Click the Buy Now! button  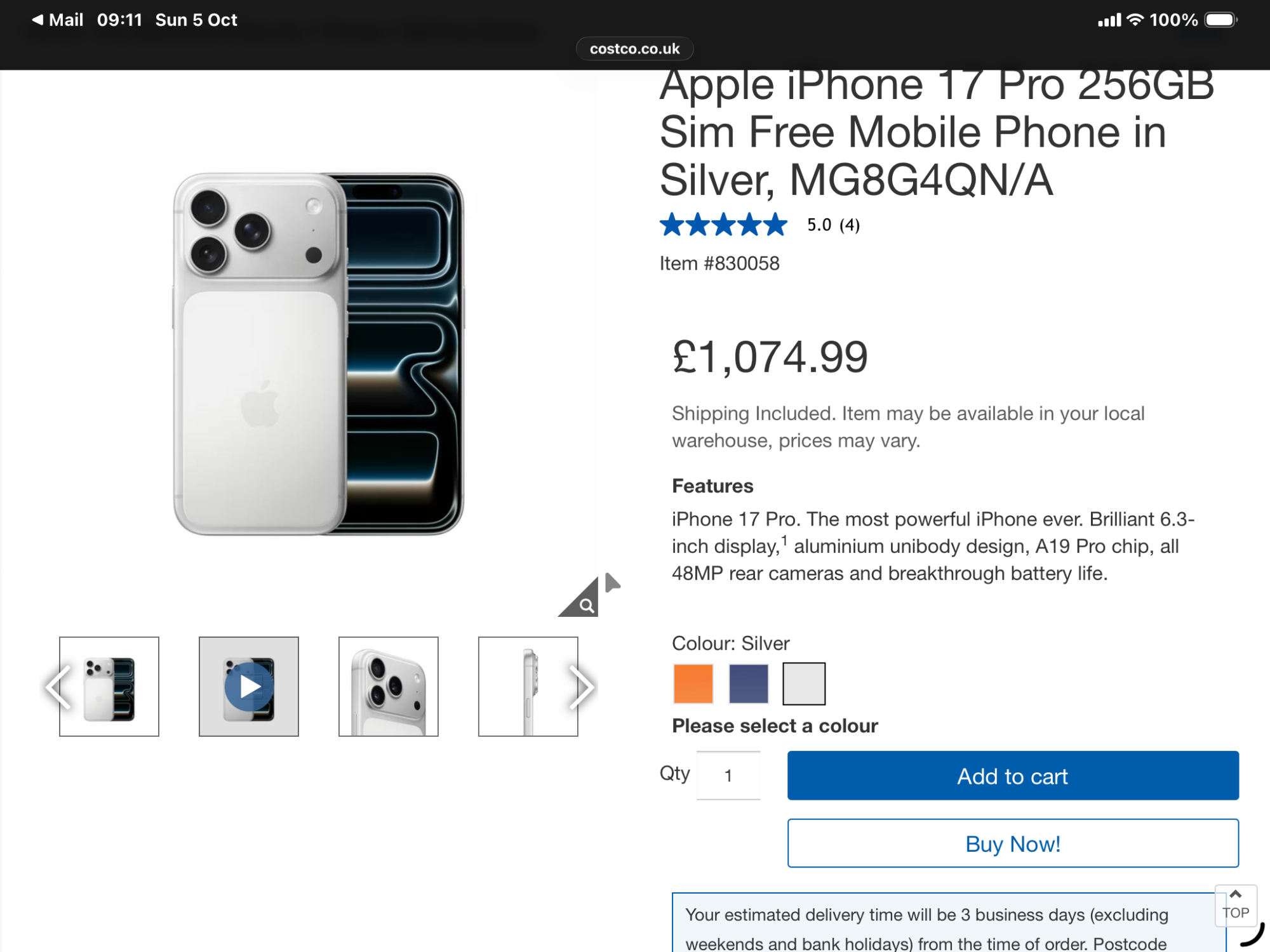point(1013,843)
